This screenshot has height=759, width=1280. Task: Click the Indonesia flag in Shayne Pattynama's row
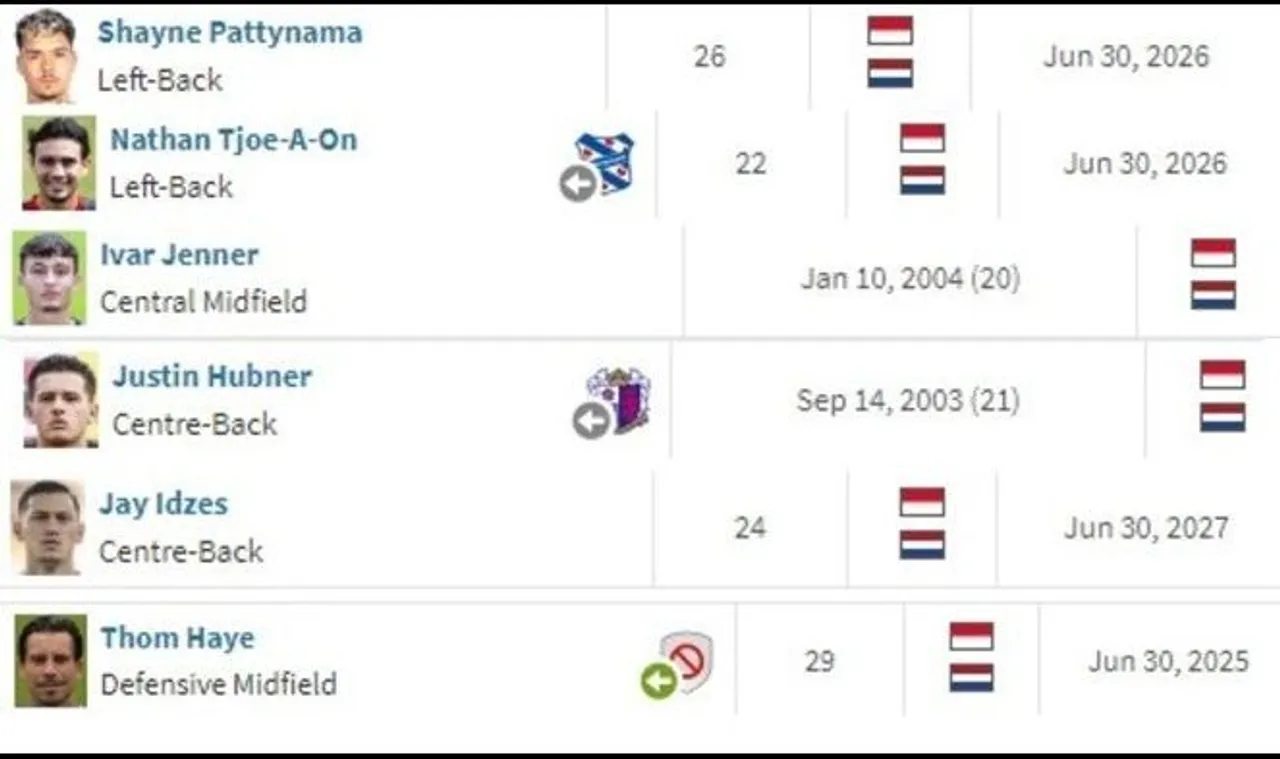pos(890,31)
